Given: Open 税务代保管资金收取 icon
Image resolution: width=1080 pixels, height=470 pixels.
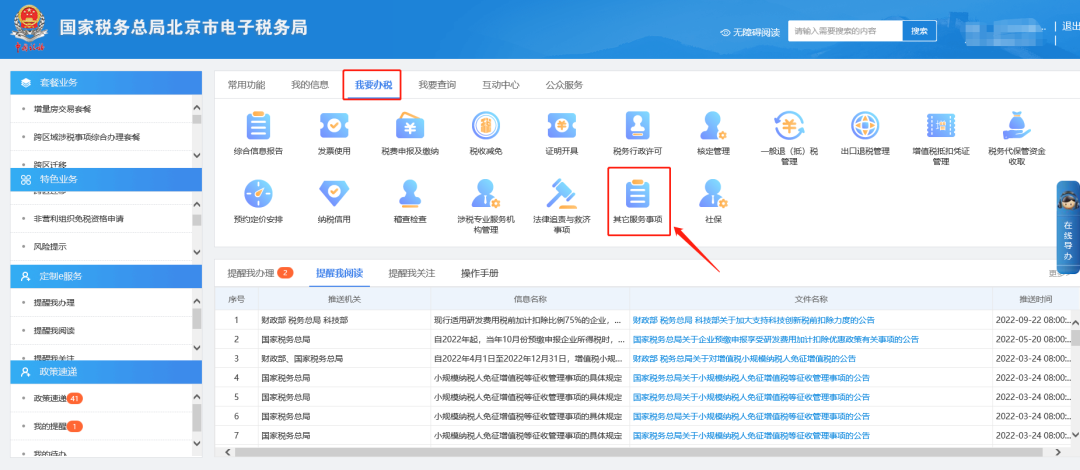Looking at the screenshot, I should pos(1017,126).
